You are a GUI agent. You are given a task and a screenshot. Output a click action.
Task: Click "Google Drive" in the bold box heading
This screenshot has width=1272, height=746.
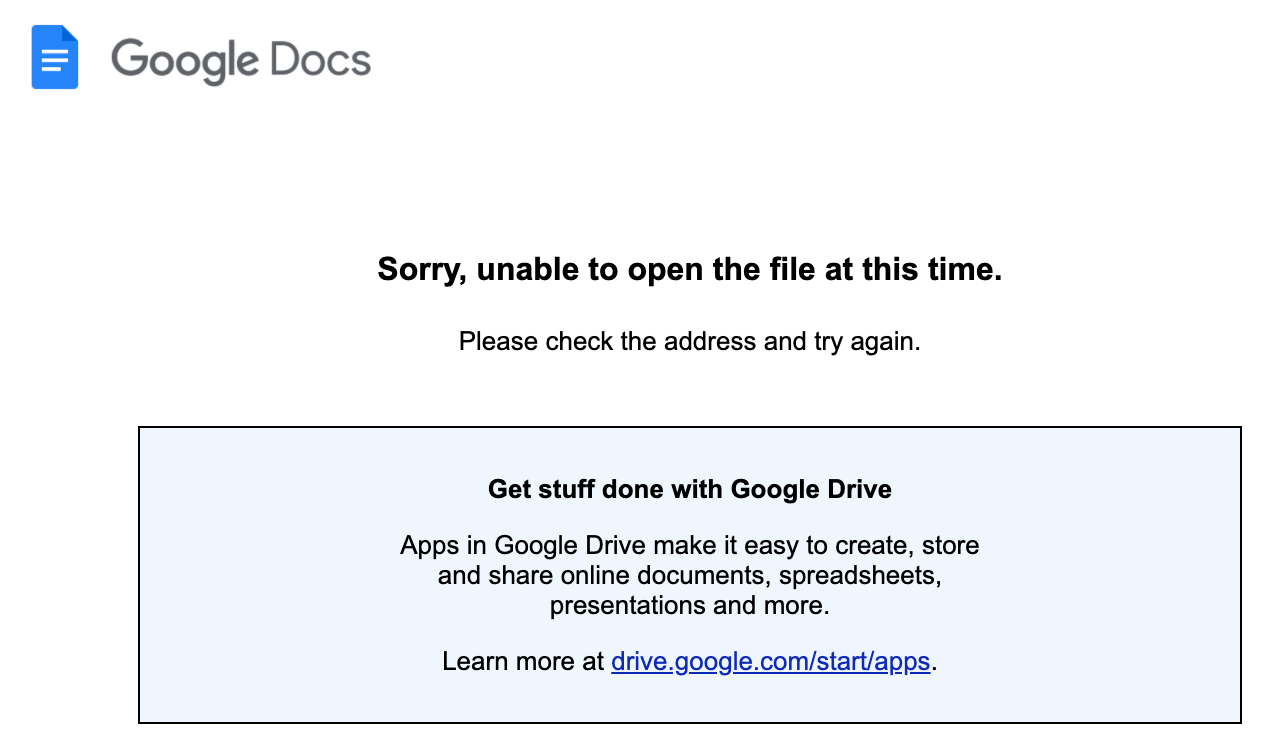[x=811, y=489]
